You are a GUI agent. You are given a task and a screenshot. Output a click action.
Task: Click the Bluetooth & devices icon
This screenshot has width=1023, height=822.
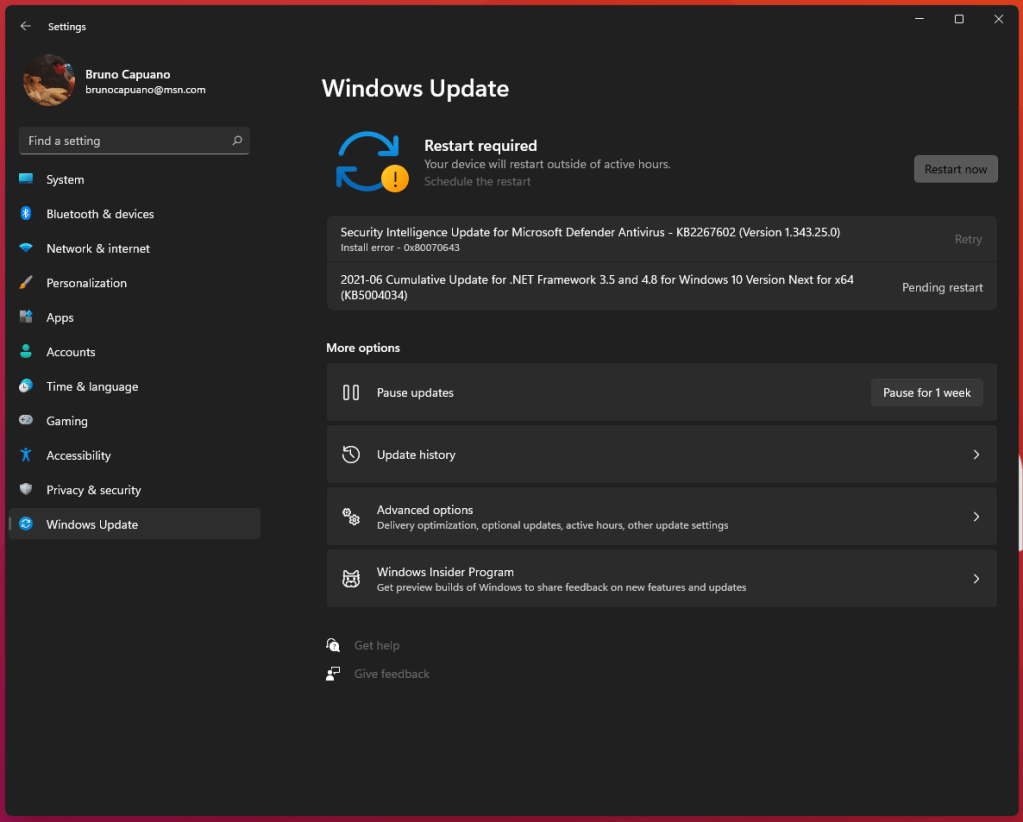tap(26, 214)
